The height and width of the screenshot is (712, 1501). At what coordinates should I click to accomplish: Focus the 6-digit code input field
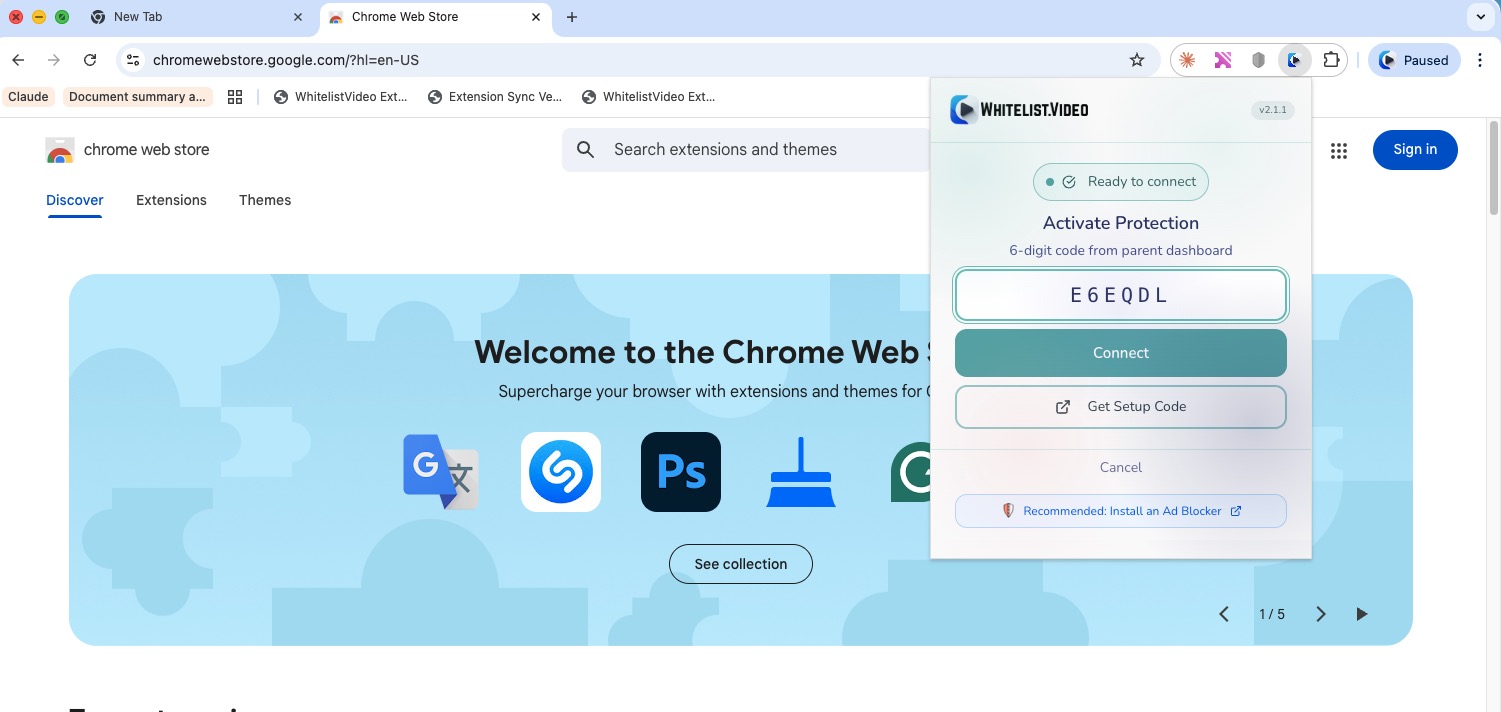point(1121,295)
